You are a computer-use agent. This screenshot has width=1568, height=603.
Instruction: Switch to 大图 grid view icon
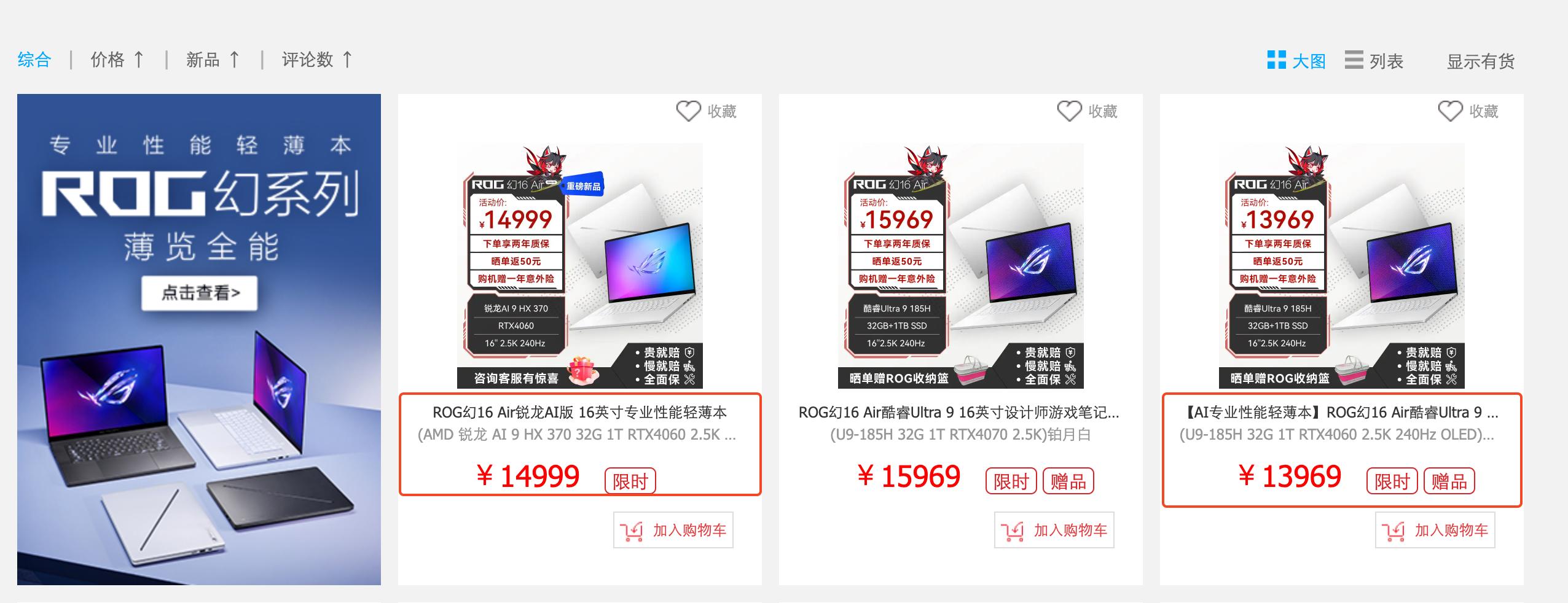click(1277, 60)
